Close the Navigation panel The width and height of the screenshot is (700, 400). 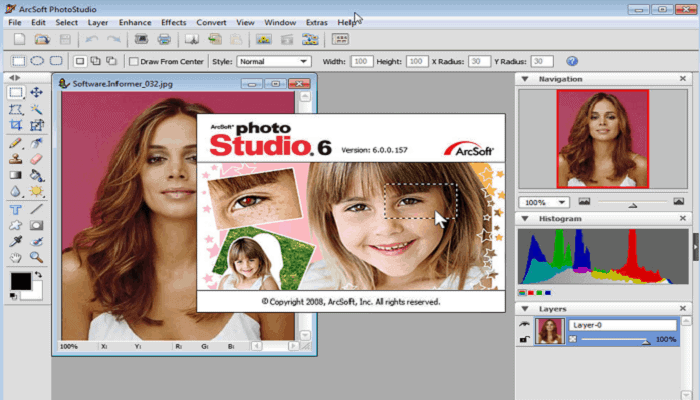click(683, 79)
